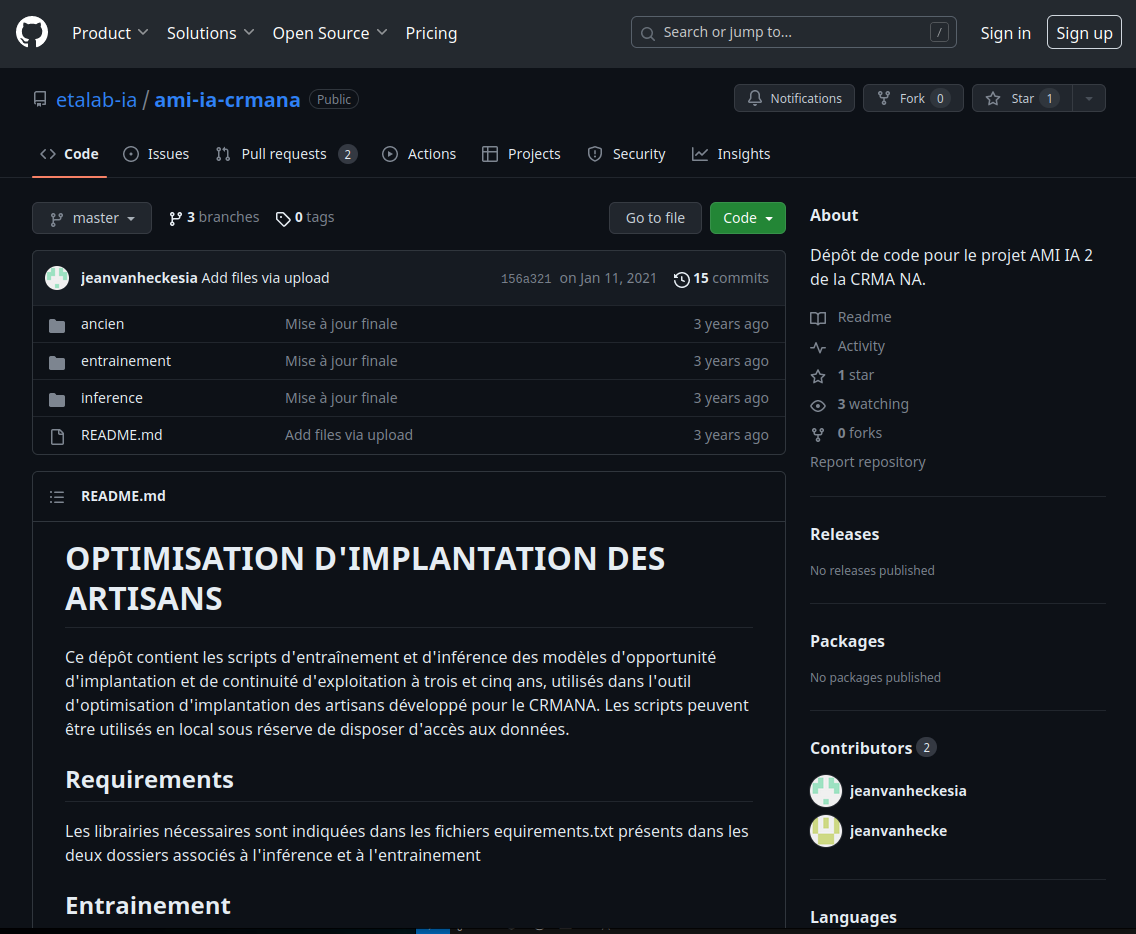Image resolution: width=1136 pixels, height=934 pixels.
Task: Open the ancien folder
Action: [102, 325]
